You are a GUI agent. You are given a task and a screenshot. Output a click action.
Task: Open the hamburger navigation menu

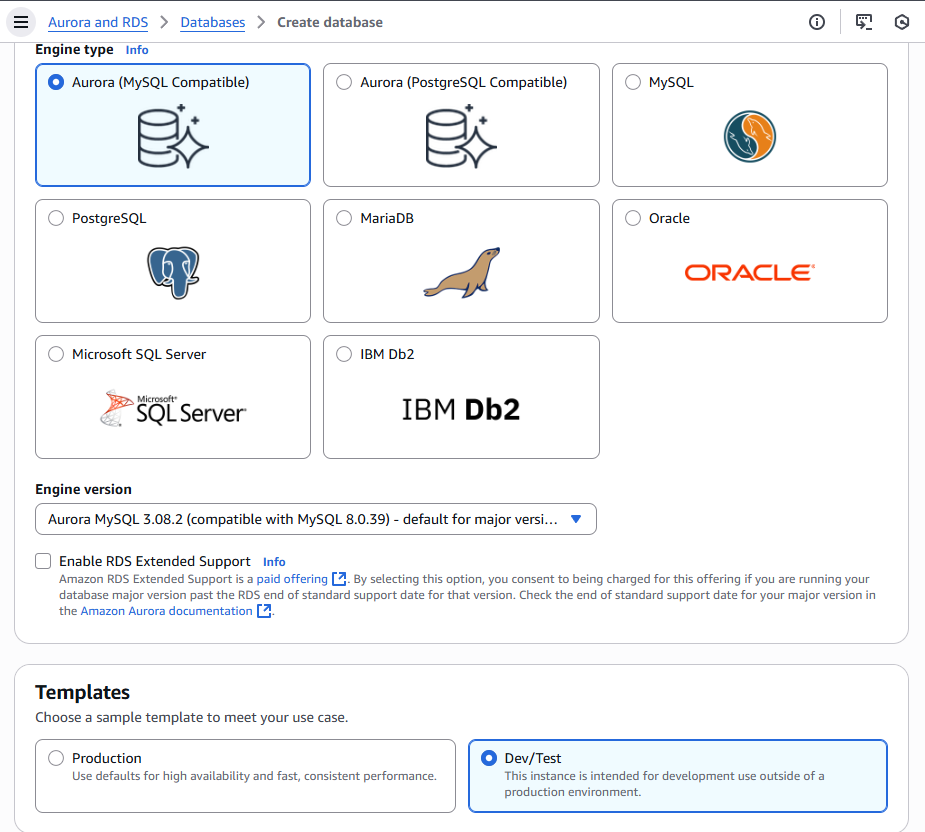tap(21, 22)
